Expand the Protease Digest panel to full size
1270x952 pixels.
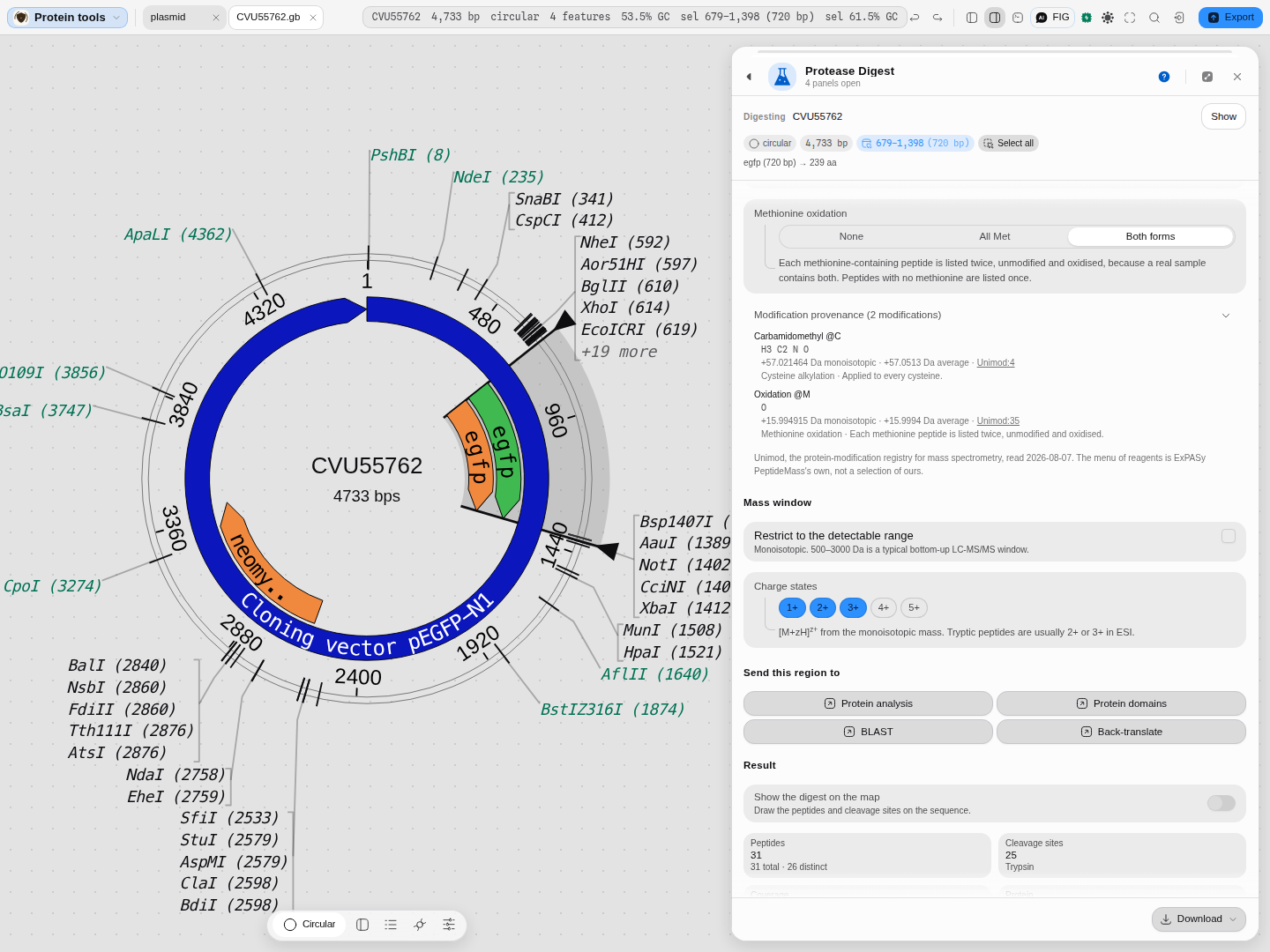(x=1207, y=77)
